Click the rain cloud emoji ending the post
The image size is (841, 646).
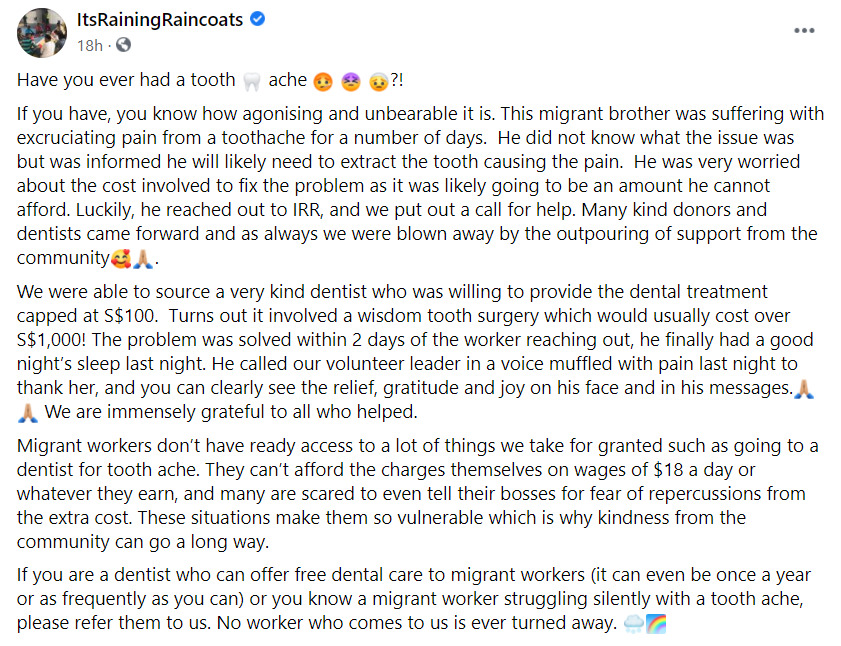click(633, 624)
